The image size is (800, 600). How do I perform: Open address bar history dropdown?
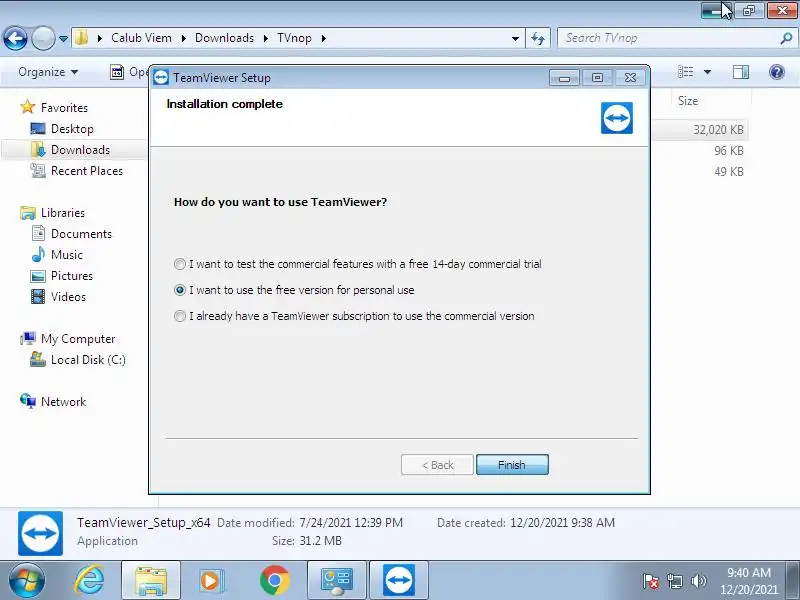click(515, 38)
